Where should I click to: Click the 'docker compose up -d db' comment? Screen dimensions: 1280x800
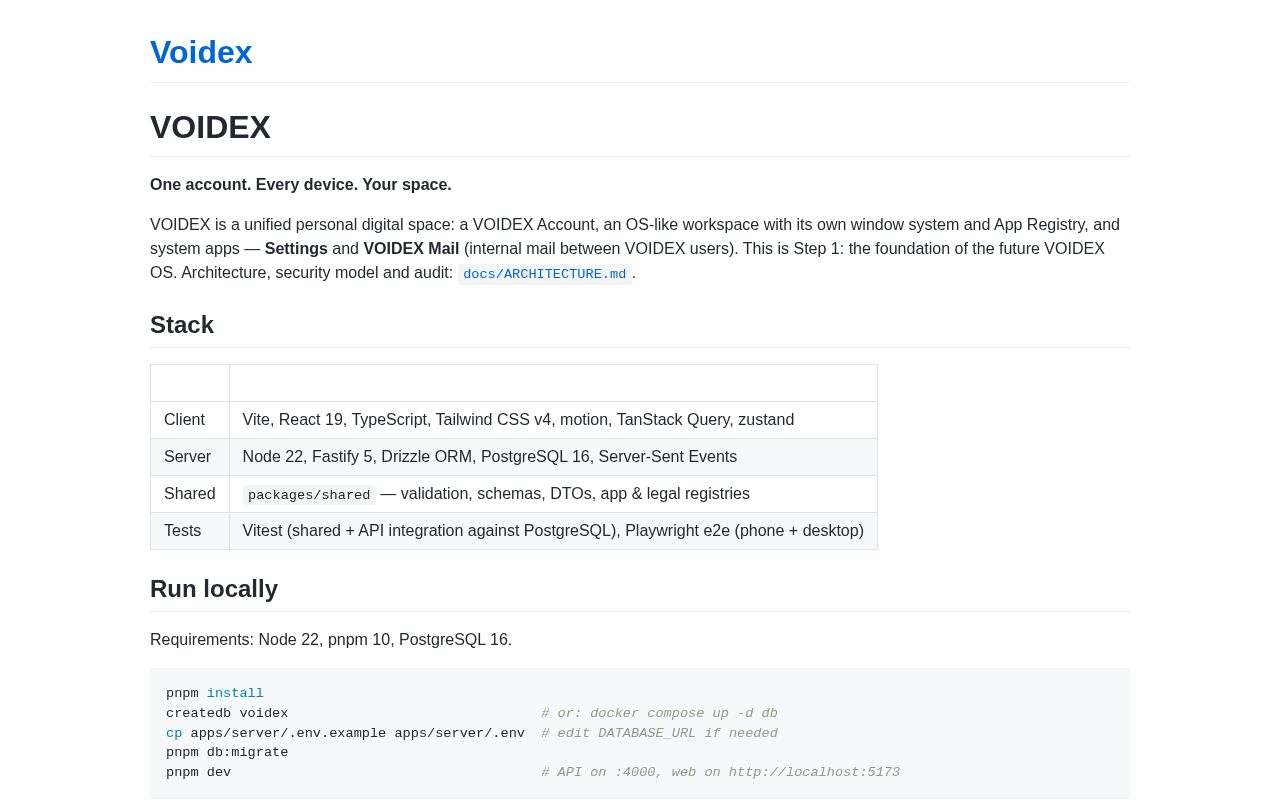[660, 714]
